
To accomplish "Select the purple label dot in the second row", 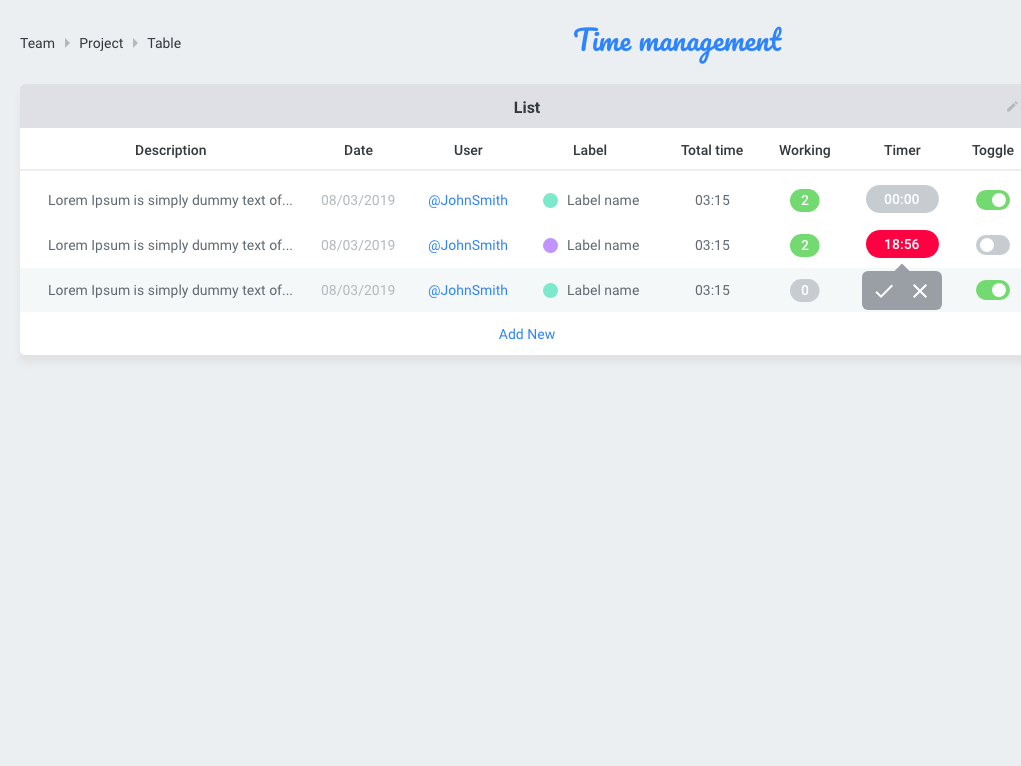I will pos(550,245).
